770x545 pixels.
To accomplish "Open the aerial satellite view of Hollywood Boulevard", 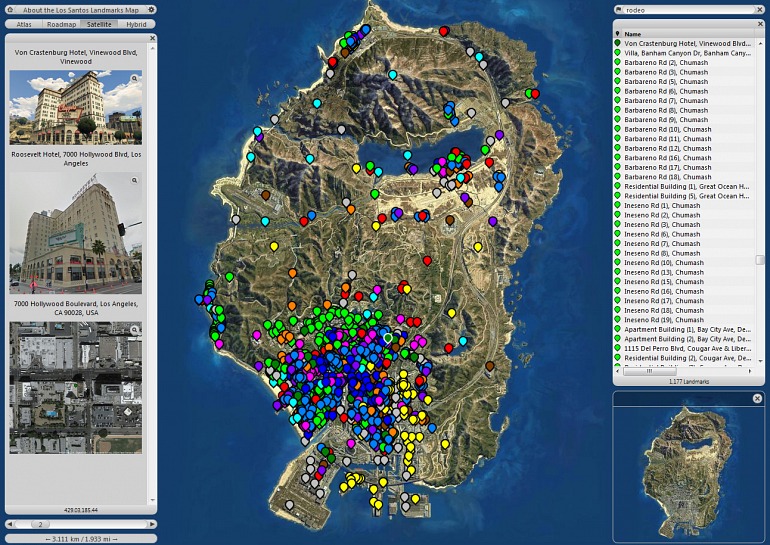I will [x=76, y=387].
